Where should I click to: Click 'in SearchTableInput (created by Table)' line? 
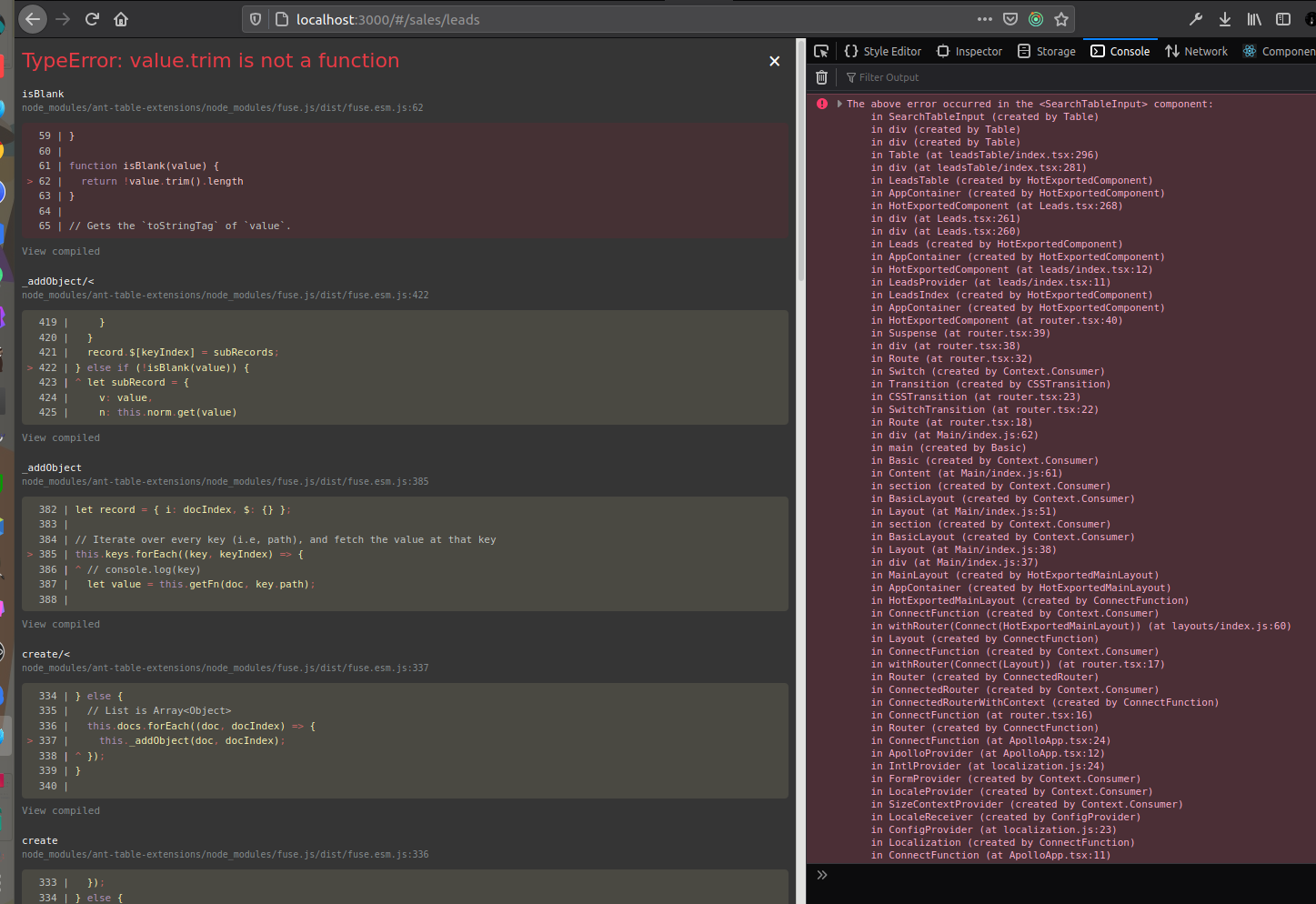(984, 116)
